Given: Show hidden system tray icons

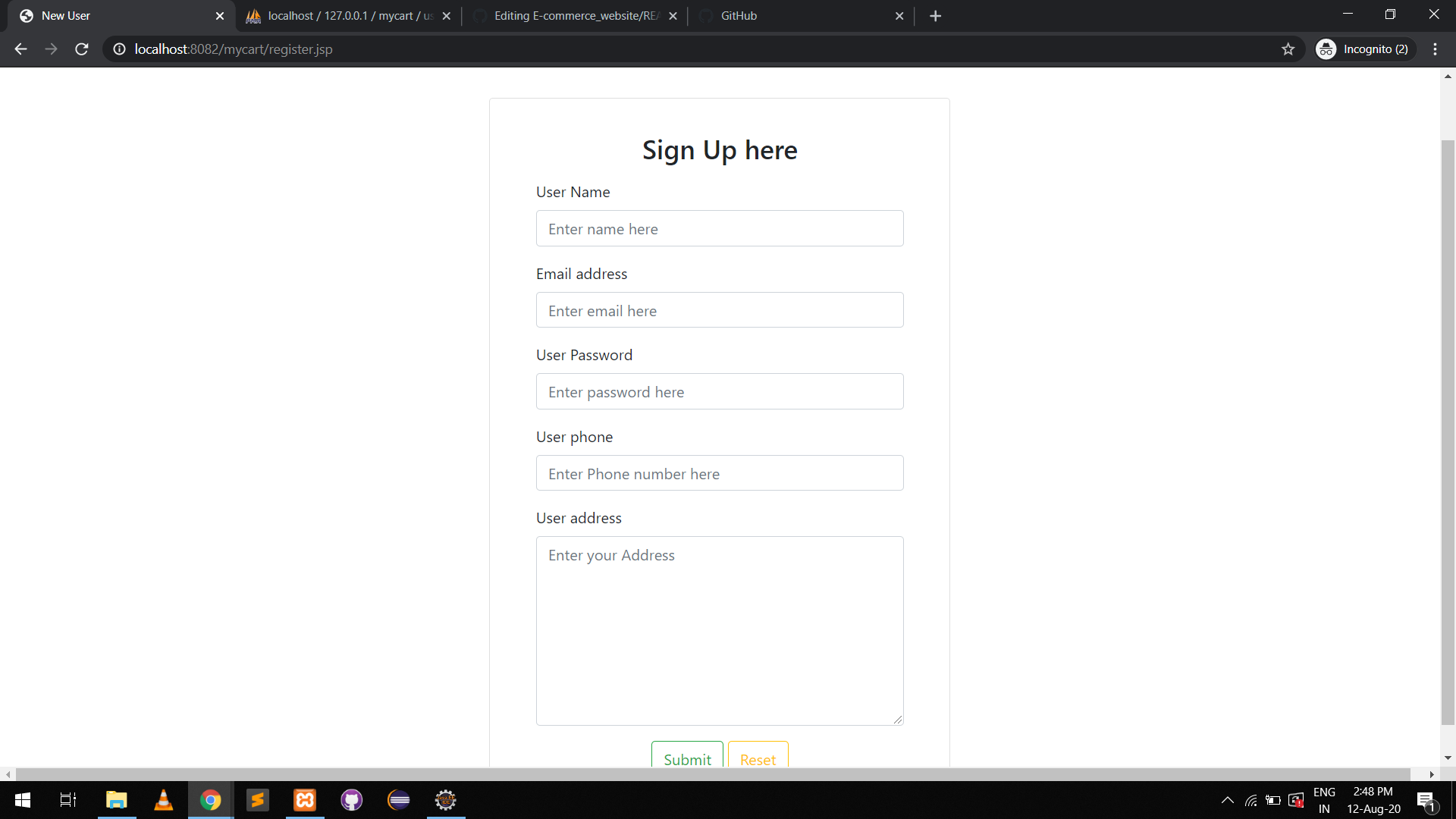Looking at the screenshot, I should click(x=1227, y=800).
